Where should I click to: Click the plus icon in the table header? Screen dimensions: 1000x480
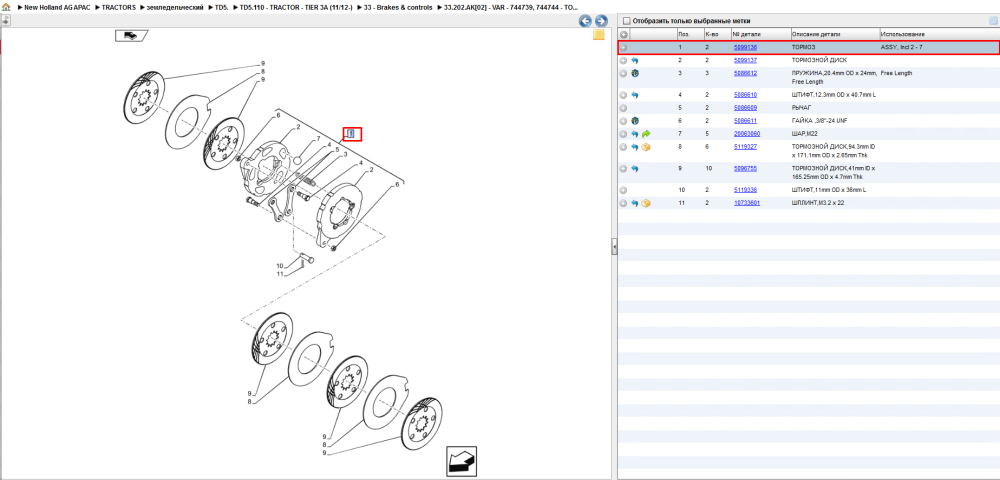point(624,34)
